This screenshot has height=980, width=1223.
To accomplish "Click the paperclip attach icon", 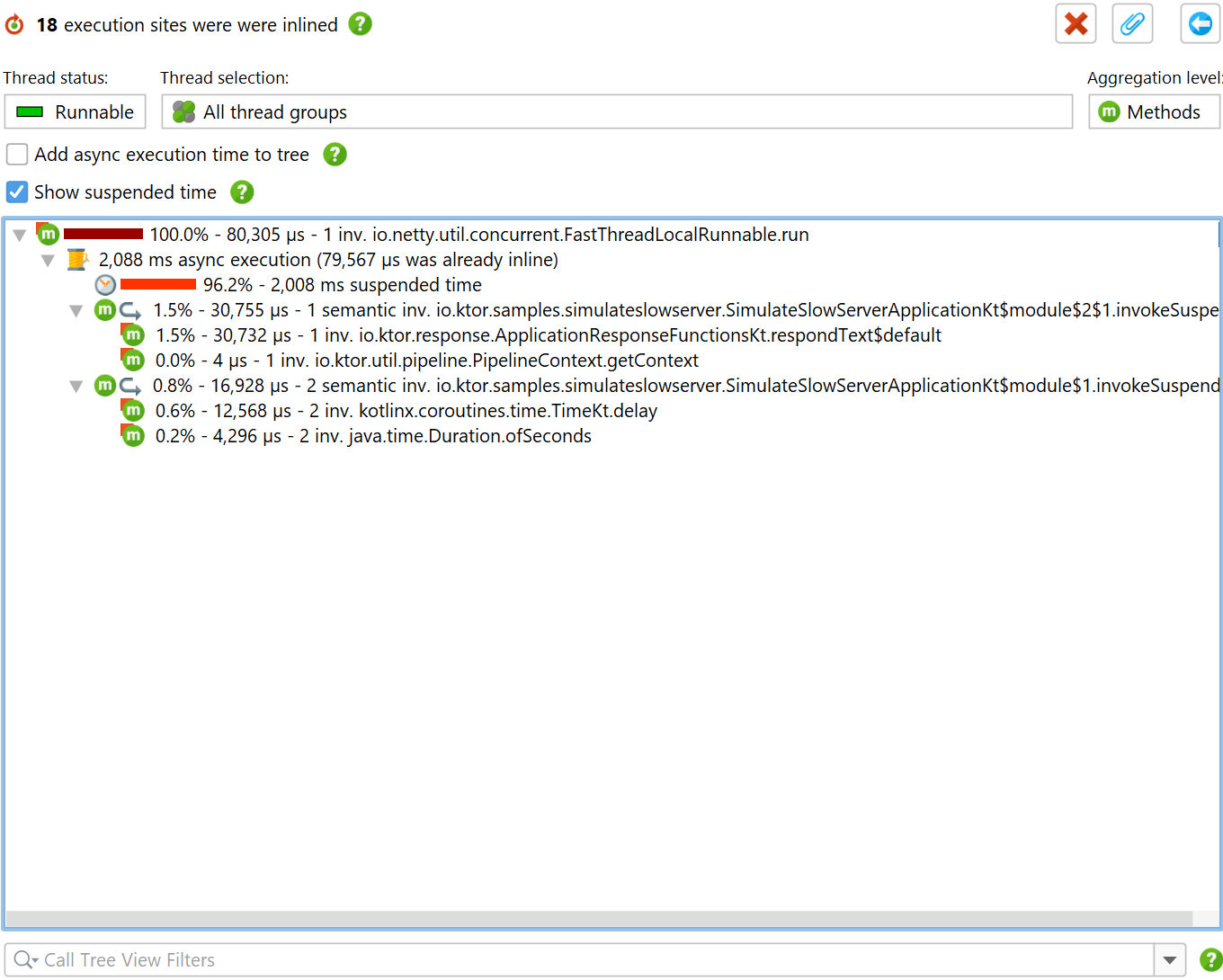I will click(1132, 23).
